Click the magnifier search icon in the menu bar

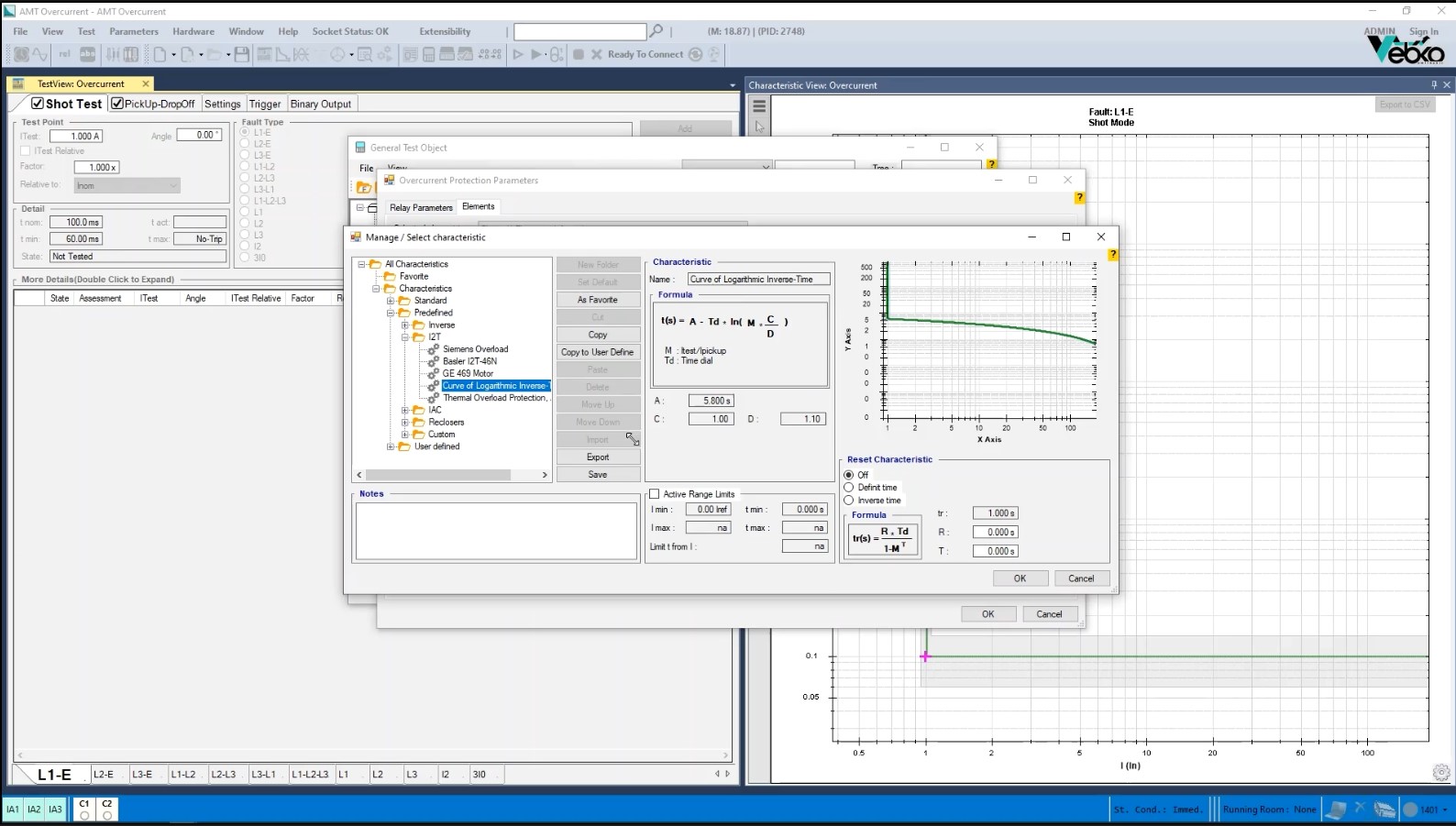656,31
